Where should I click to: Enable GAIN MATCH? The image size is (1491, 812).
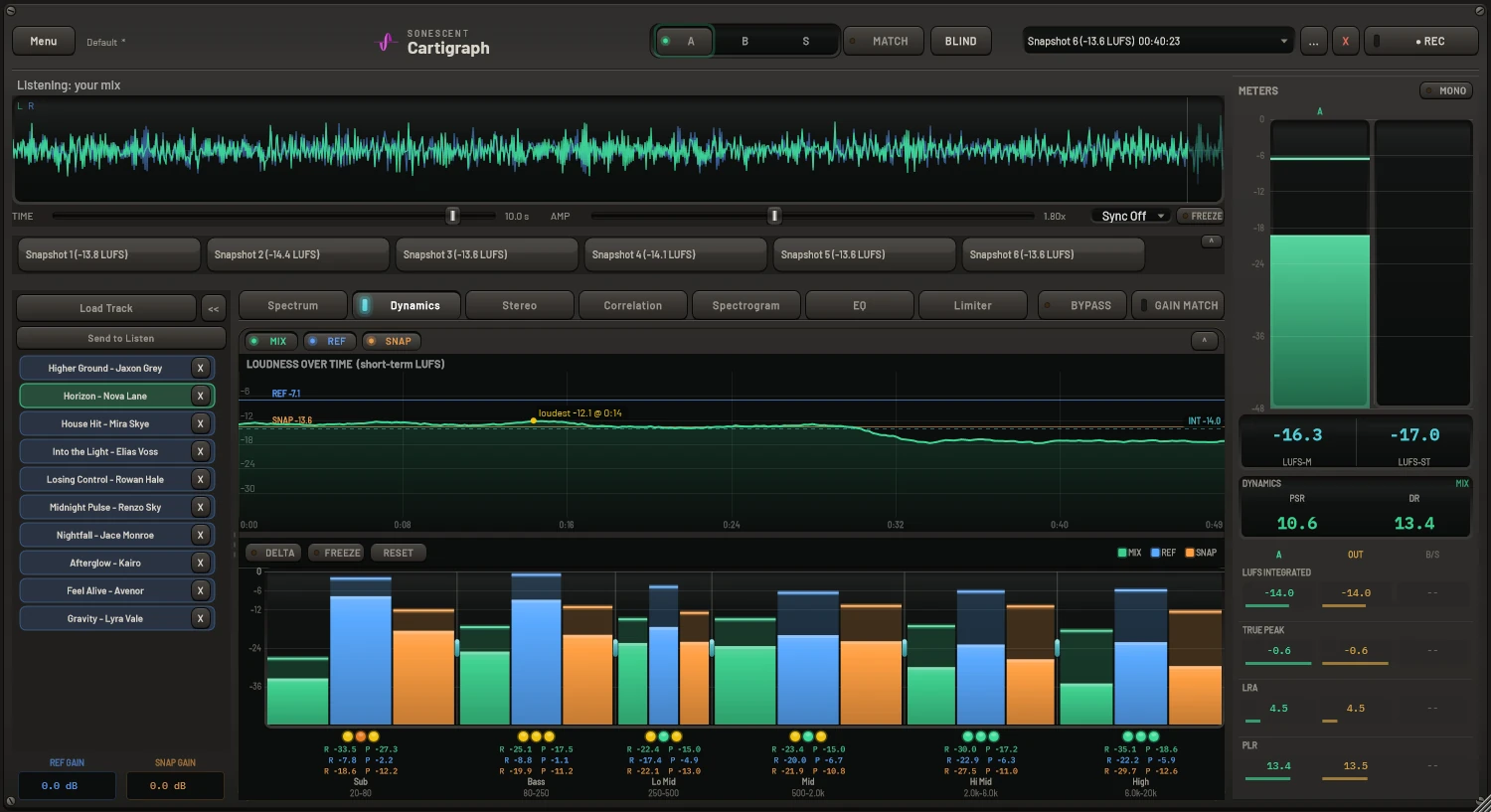pos(1178,305)
